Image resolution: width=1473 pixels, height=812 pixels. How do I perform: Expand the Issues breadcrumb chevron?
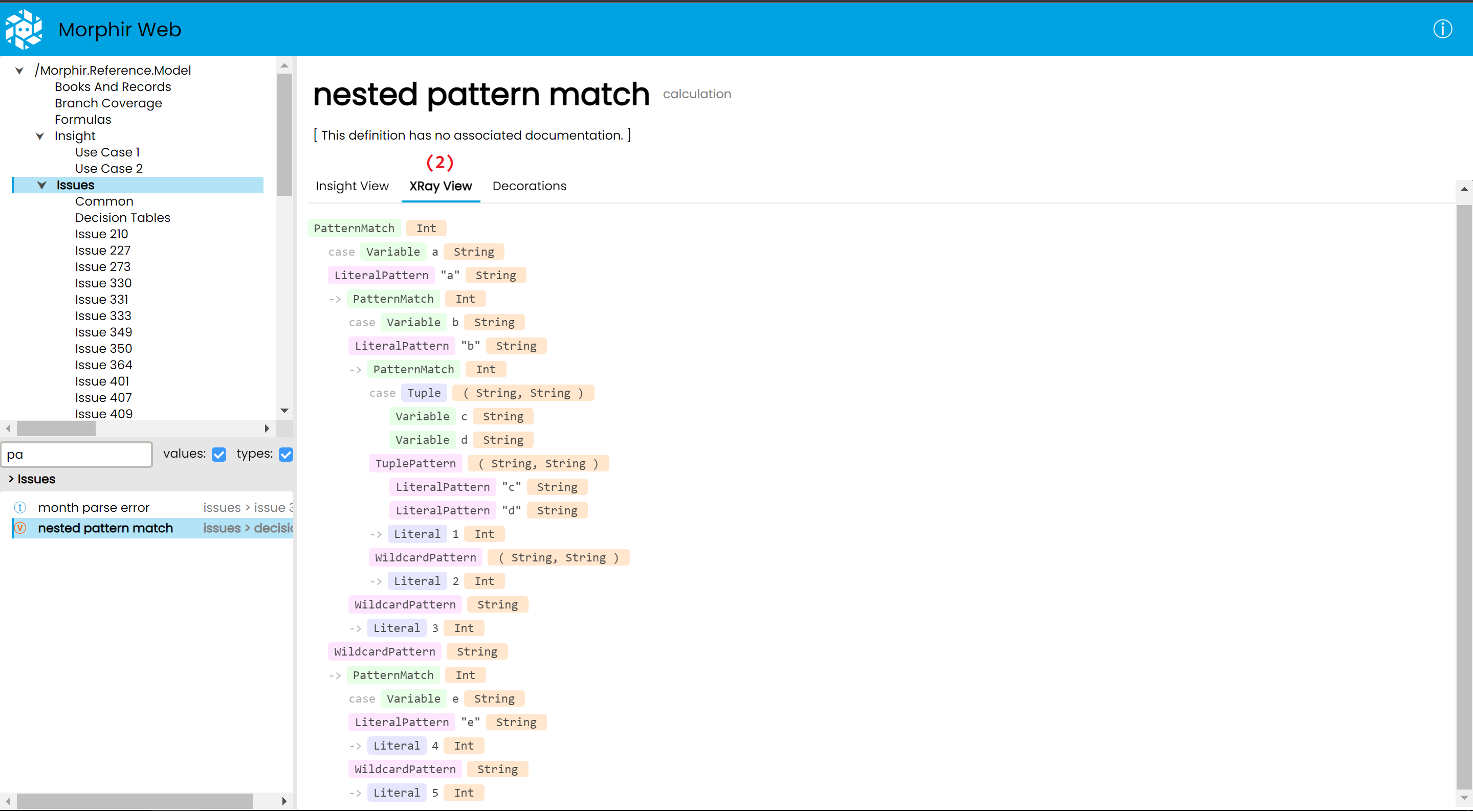[11, 480]
